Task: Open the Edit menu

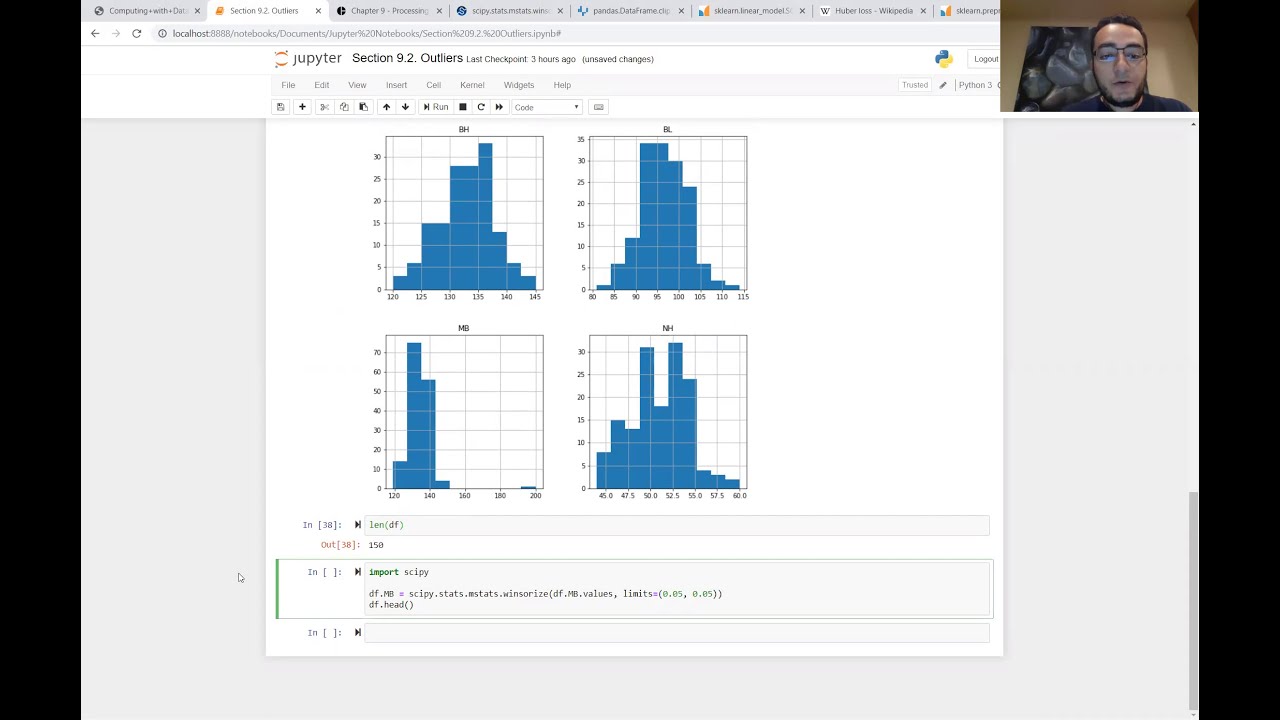Action: [322, 85]
